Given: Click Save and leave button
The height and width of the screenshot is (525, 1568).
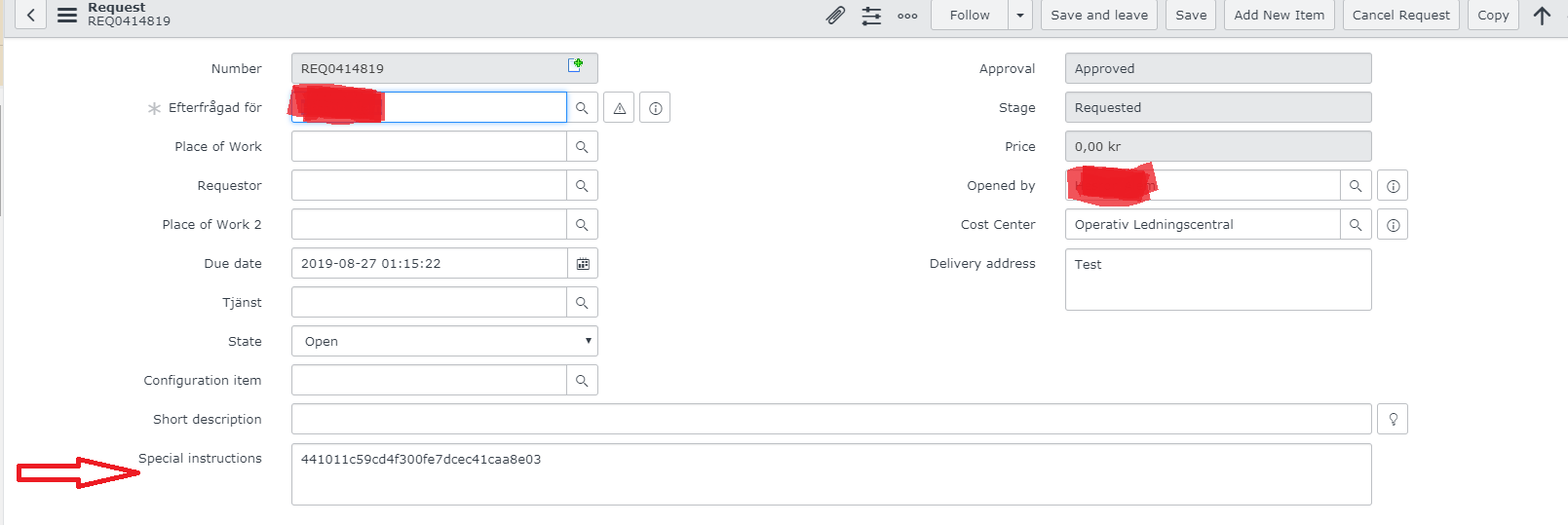Looking at the screenshot, I should [x=1099, y=15].
